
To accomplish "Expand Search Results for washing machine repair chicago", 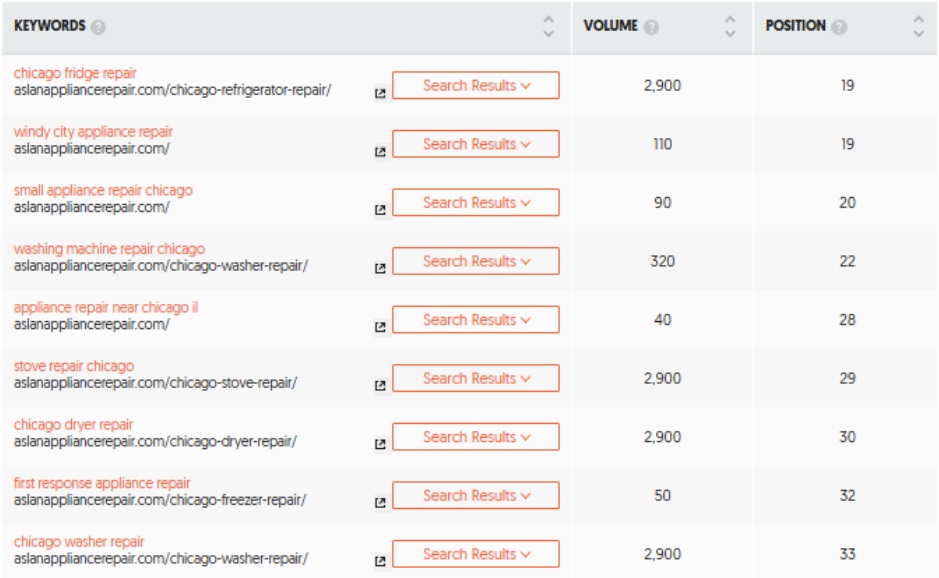I will coord(476,261).
